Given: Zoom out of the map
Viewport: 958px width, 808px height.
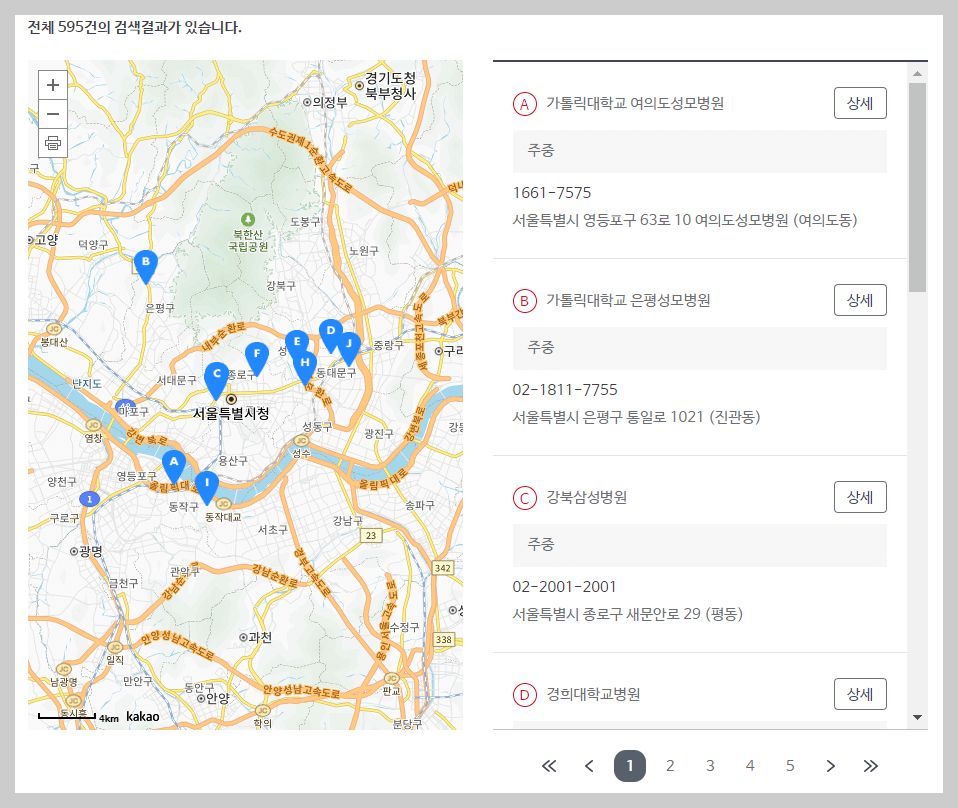Looking at the screenshot, I should [52, 114].
